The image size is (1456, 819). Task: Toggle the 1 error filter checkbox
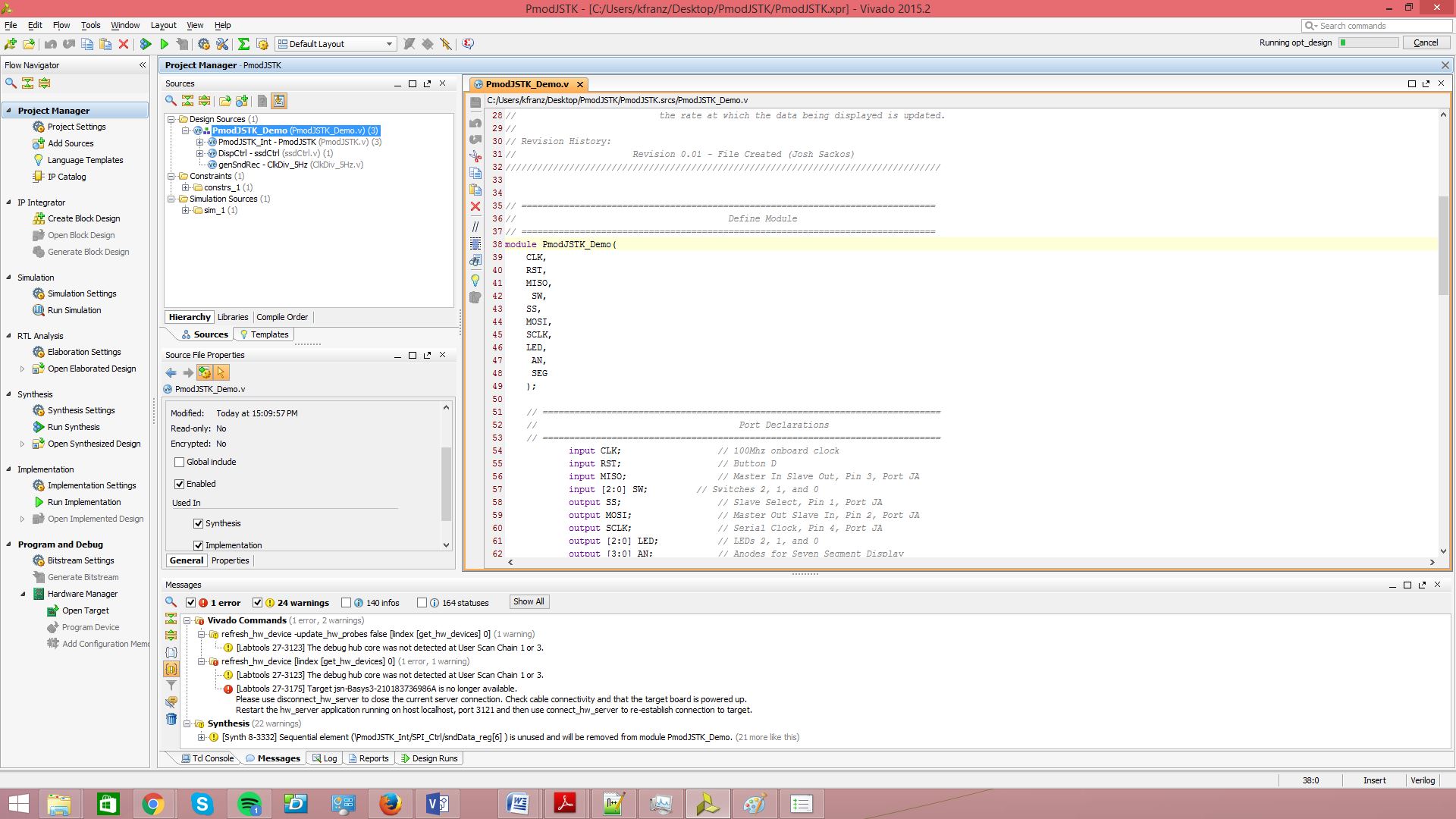coord(190,603)
